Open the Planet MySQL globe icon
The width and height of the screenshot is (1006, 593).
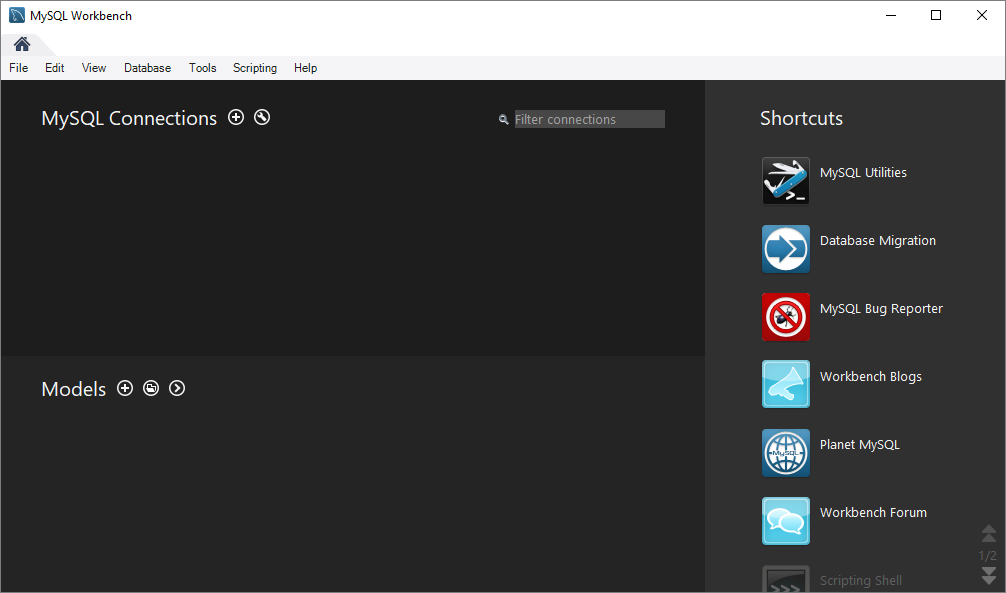click(x=785, y=453)
